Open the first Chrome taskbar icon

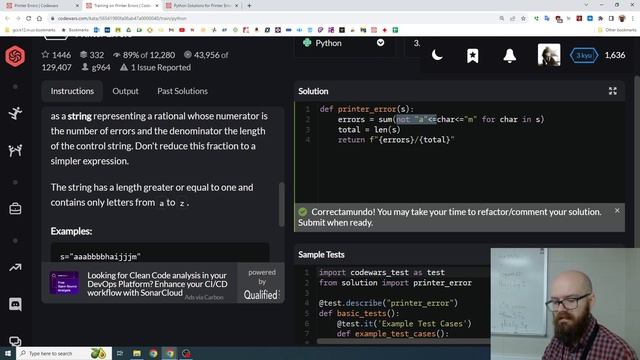pos(153,353)
